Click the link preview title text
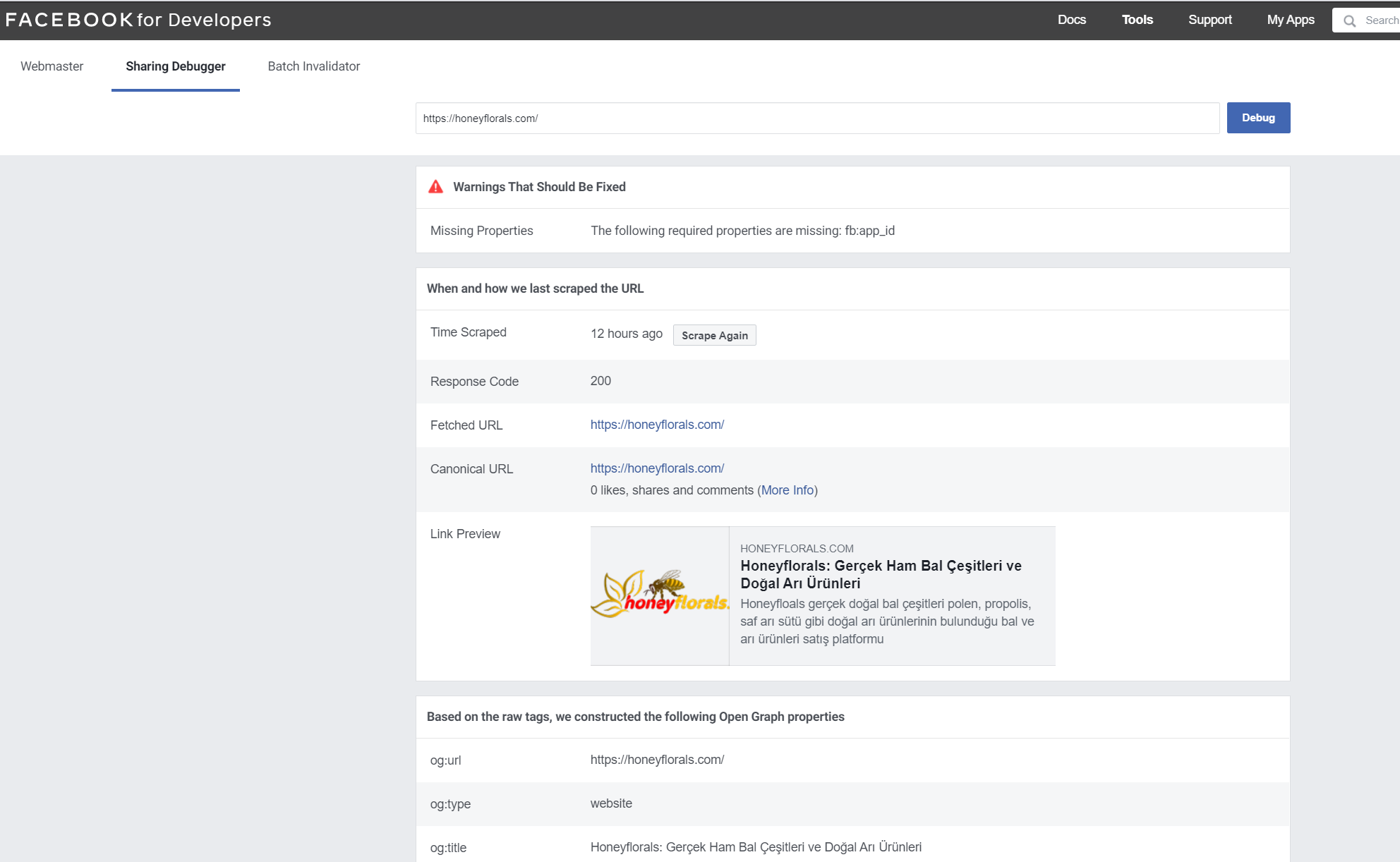The height and width of the screenshot is (862, 1400). (x=881, y=574)
